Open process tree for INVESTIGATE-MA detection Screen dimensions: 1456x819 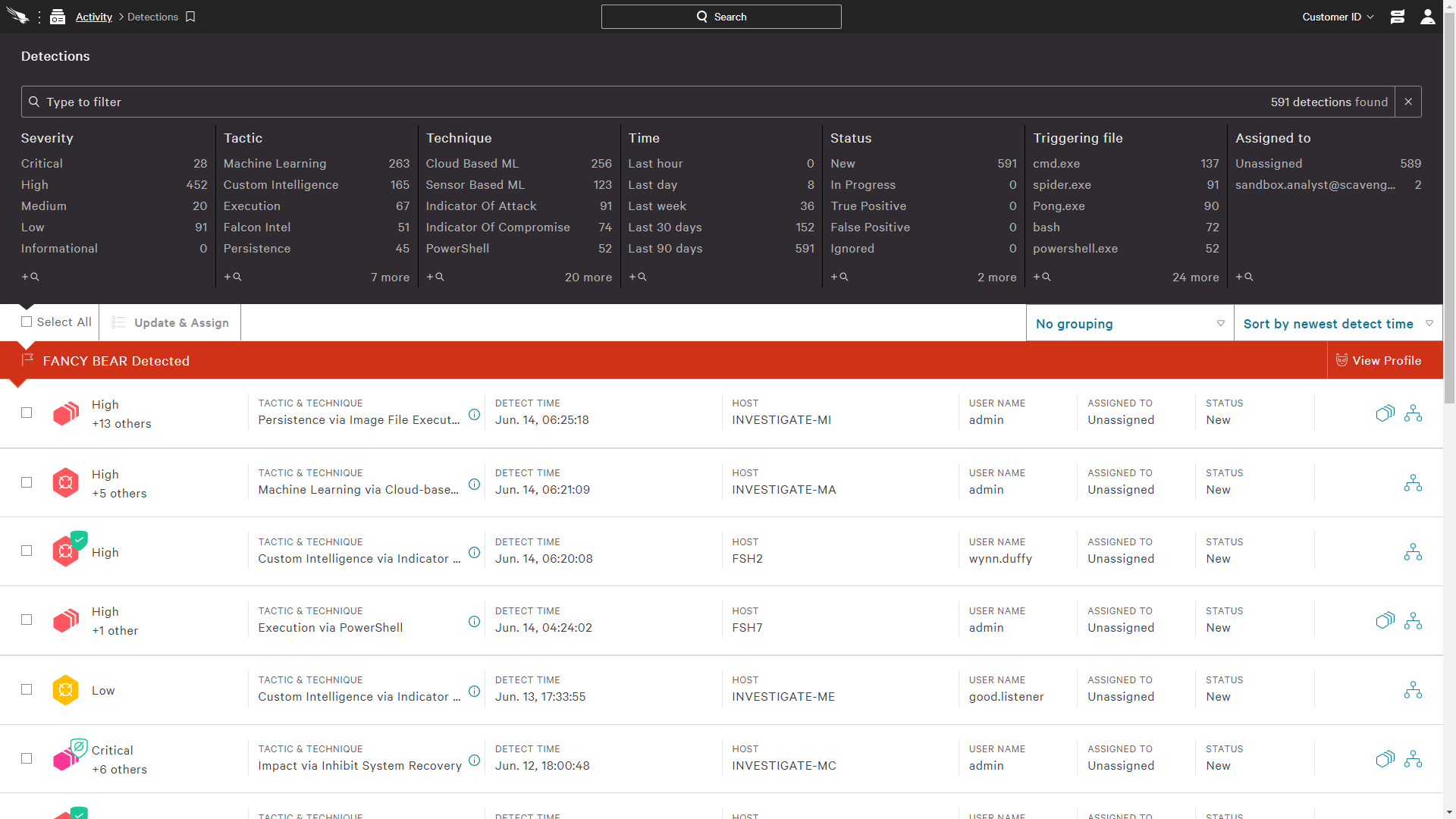click(1413, 483)
